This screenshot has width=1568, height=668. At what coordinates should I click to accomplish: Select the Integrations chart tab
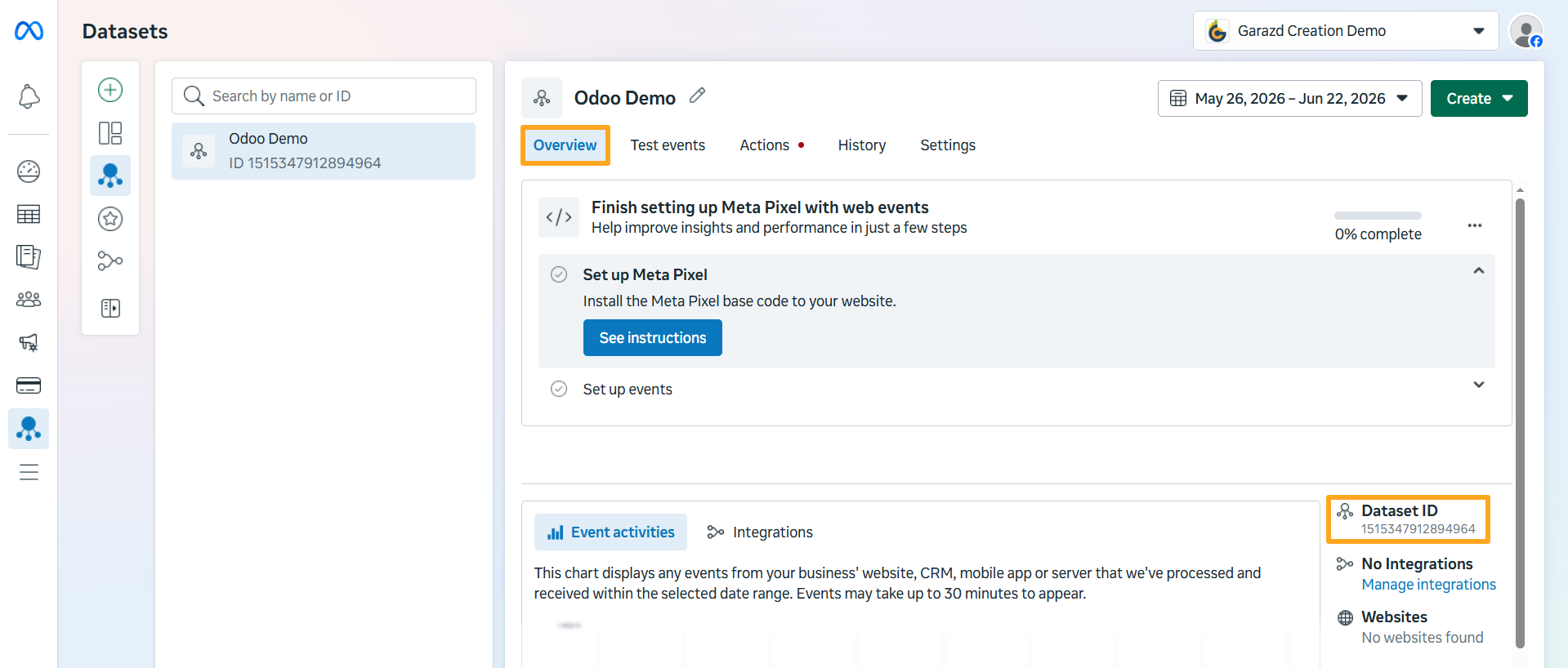(x=760, y=532)
